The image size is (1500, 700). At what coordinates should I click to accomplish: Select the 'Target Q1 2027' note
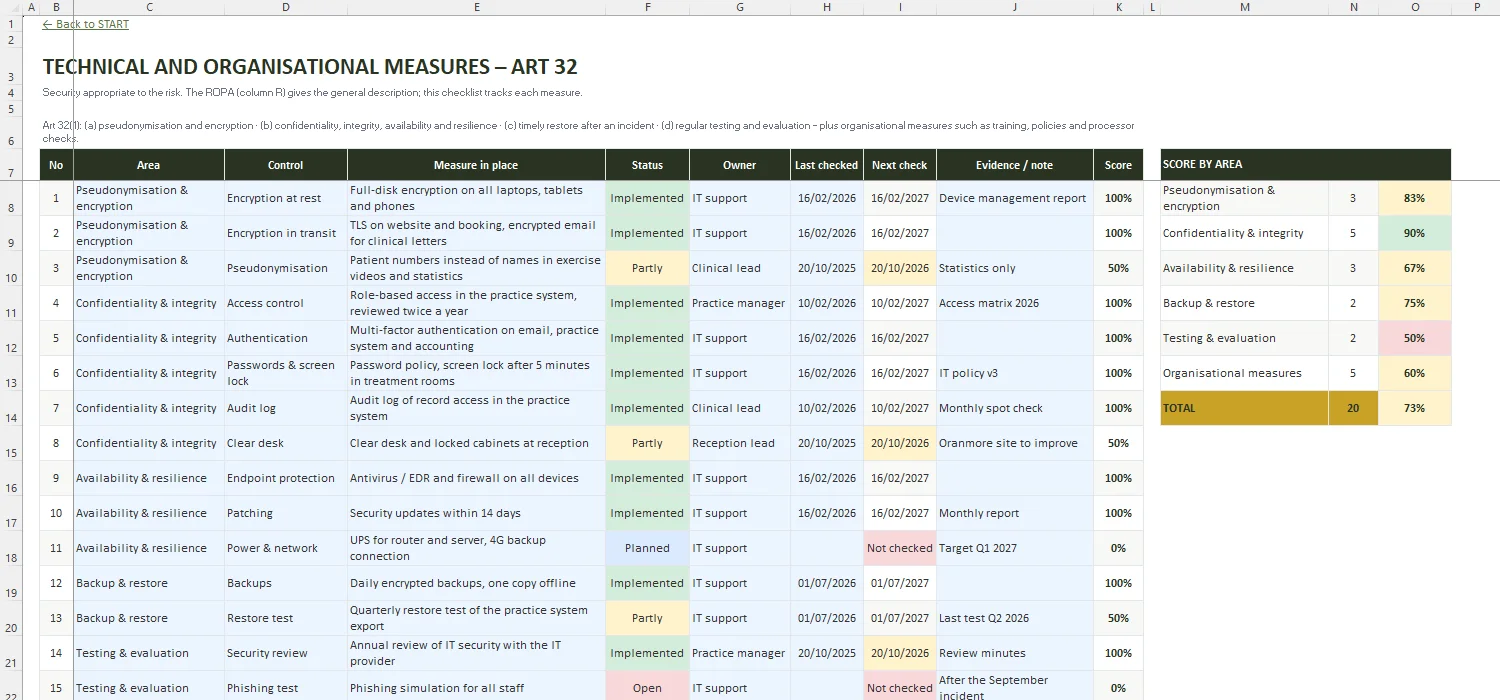tap(1014, 548)
